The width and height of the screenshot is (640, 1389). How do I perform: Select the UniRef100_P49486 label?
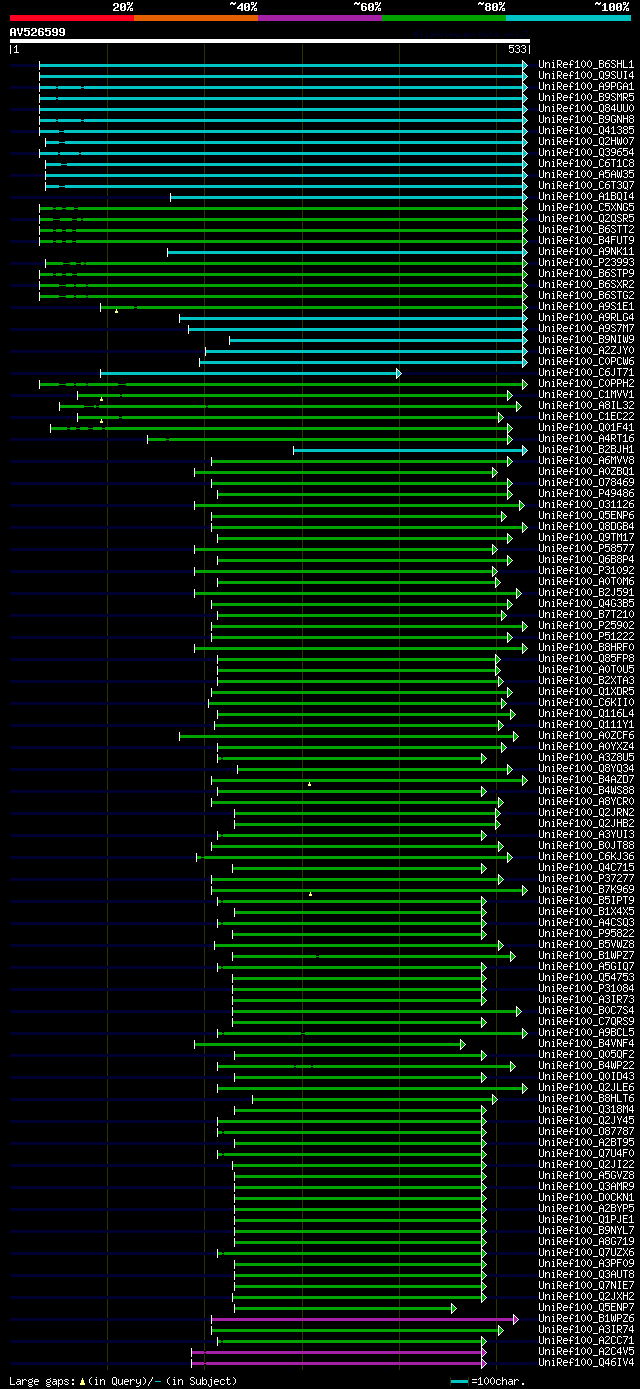586,494
